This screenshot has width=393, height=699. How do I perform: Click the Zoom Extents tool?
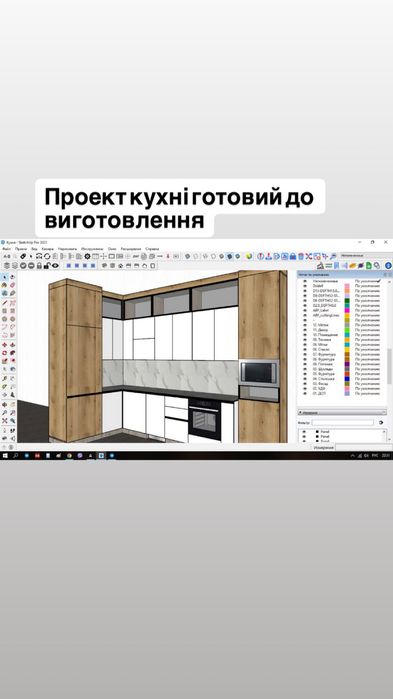4,420
